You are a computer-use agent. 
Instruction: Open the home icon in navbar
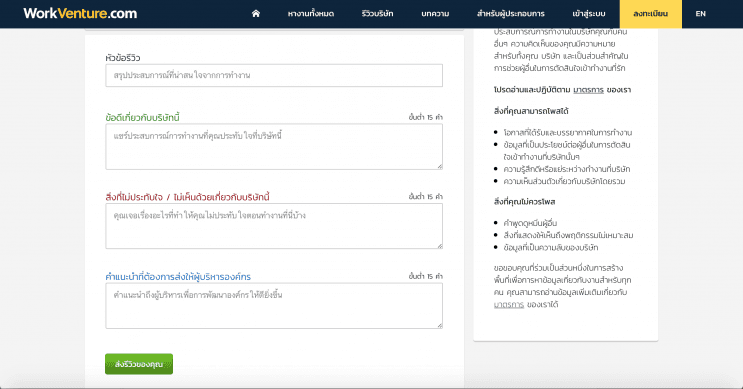coord(256,14)
